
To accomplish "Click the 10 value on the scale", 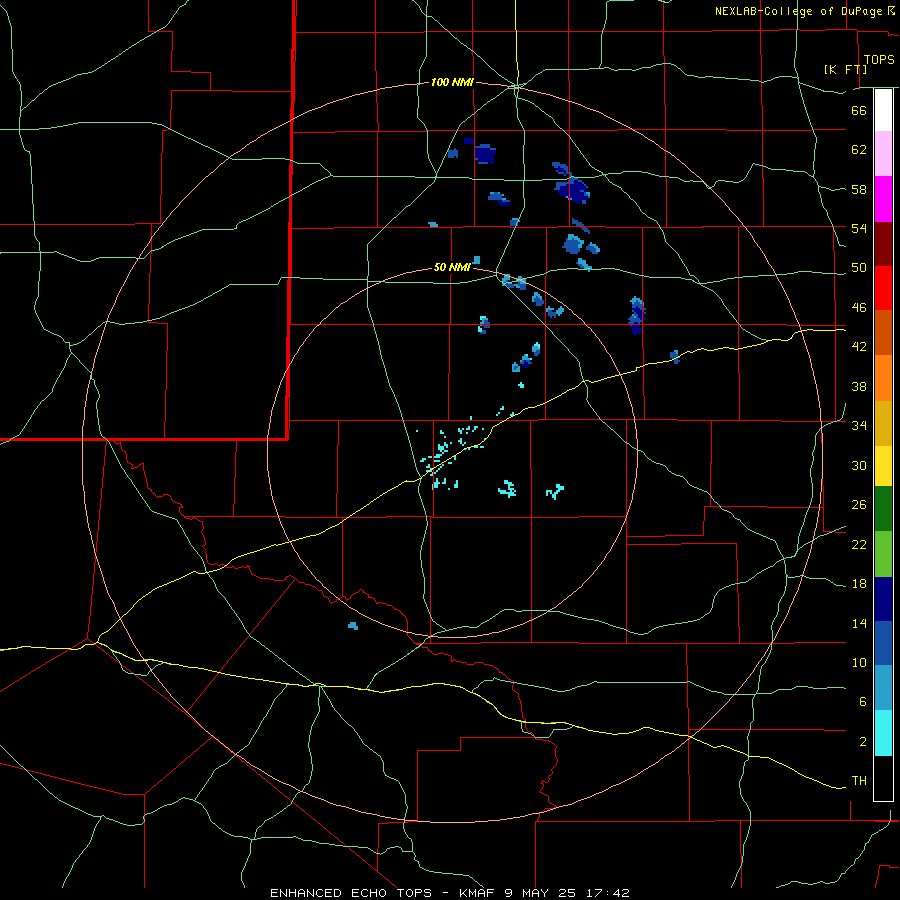I will (x=859, y=662).
